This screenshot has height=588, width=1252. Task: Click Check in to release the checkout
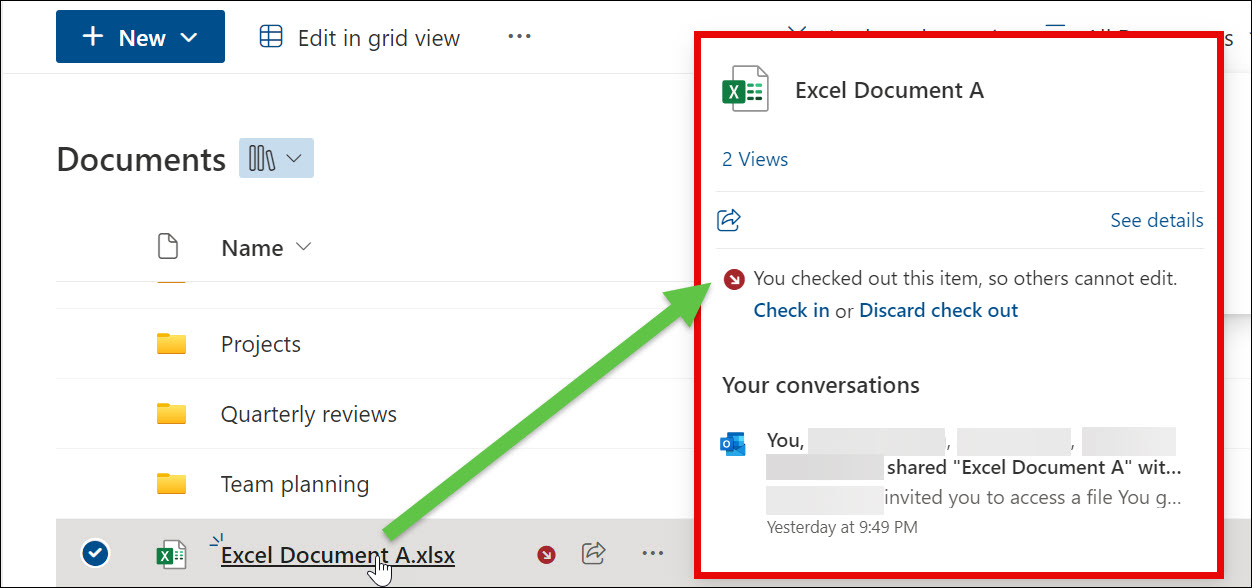coord(791,310)
